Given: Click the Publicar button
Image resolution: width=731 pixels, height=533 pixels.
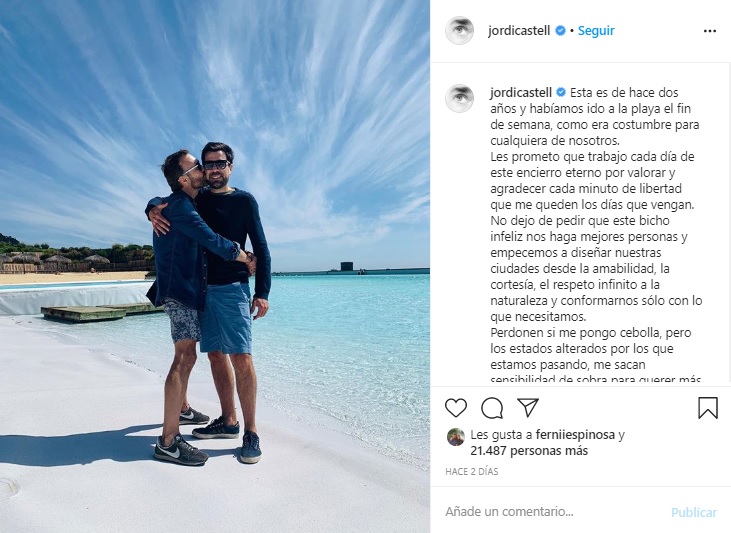Looking at the screenshot, I should [x=694, y=512].
